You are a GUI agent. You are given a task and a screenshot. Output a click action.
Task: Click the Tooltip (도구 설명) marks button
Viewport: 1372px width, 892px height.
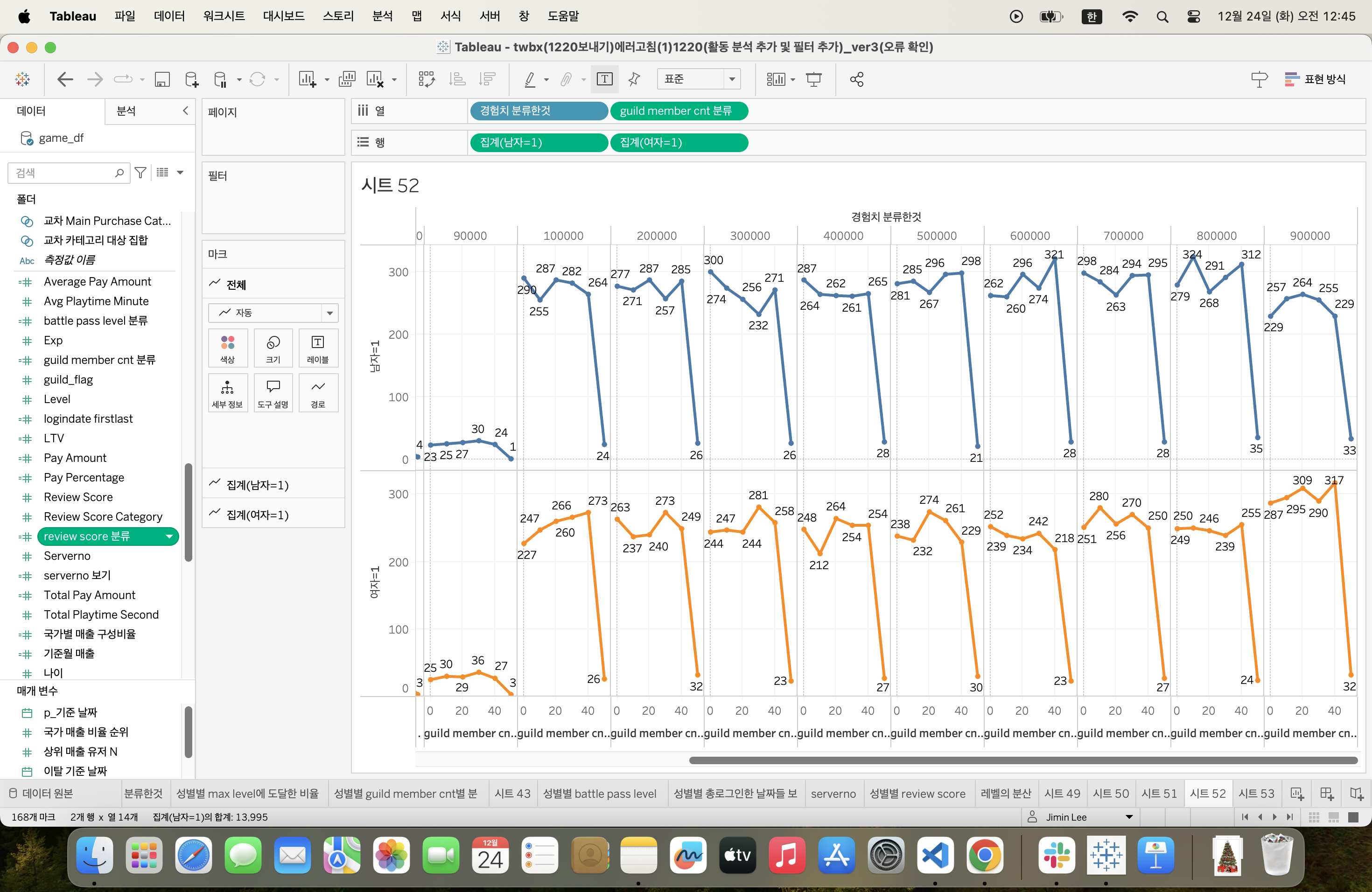273,393
